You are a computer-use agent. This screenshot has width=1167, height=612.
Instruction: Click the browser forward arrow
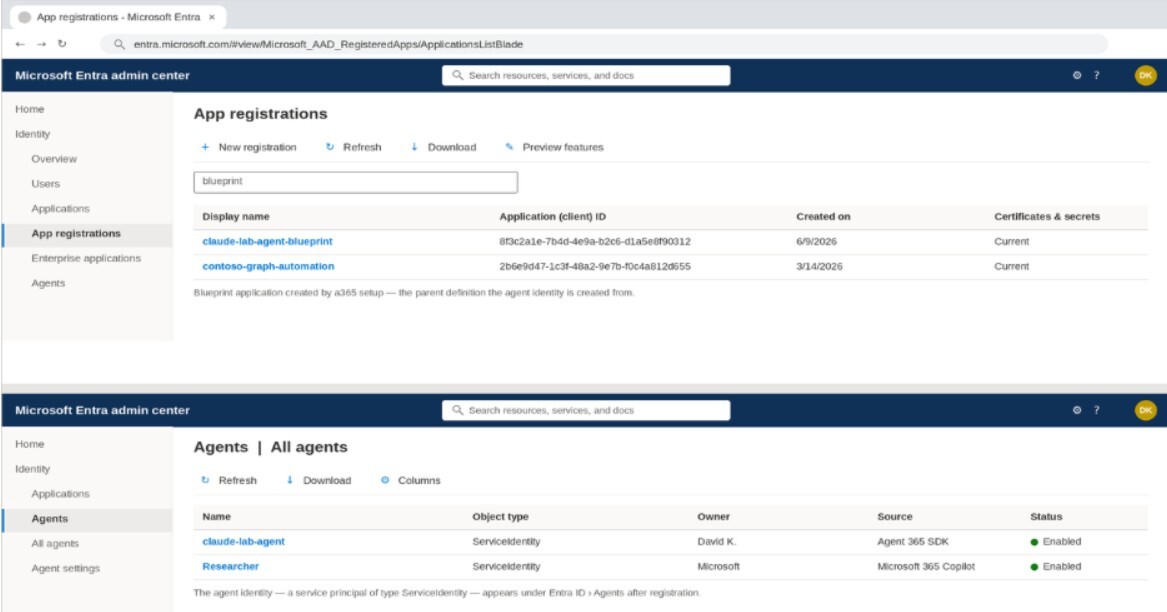[x=42, y=44]
